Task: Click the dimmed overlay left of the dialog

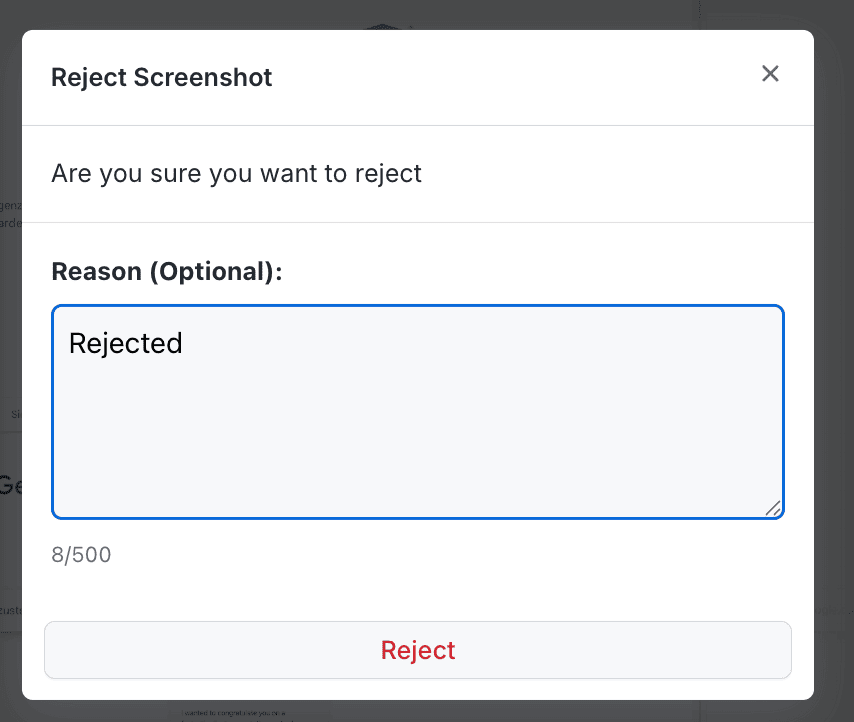Action: (10, 360)
